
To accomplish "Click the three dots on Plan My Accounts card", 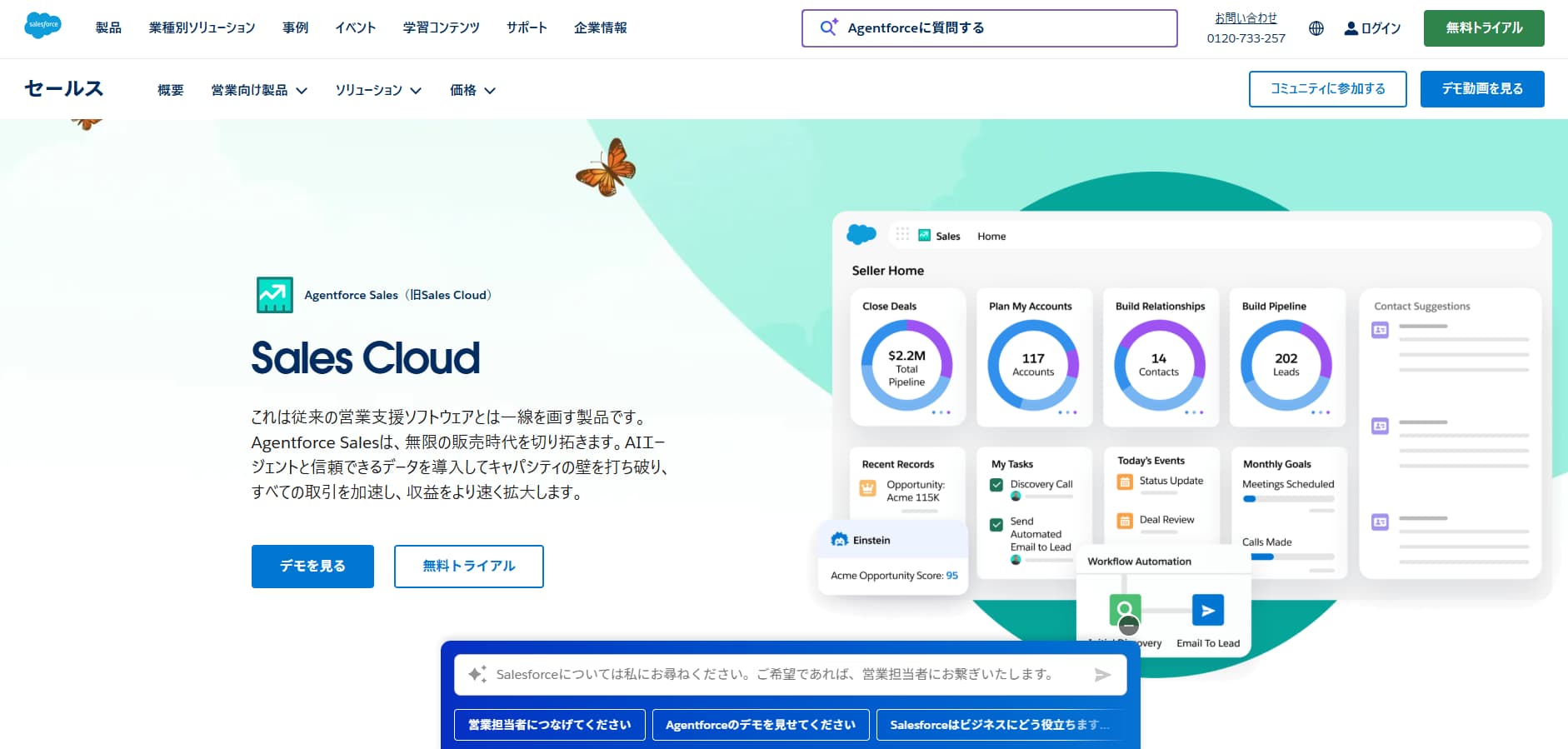I will point(1067,412).
